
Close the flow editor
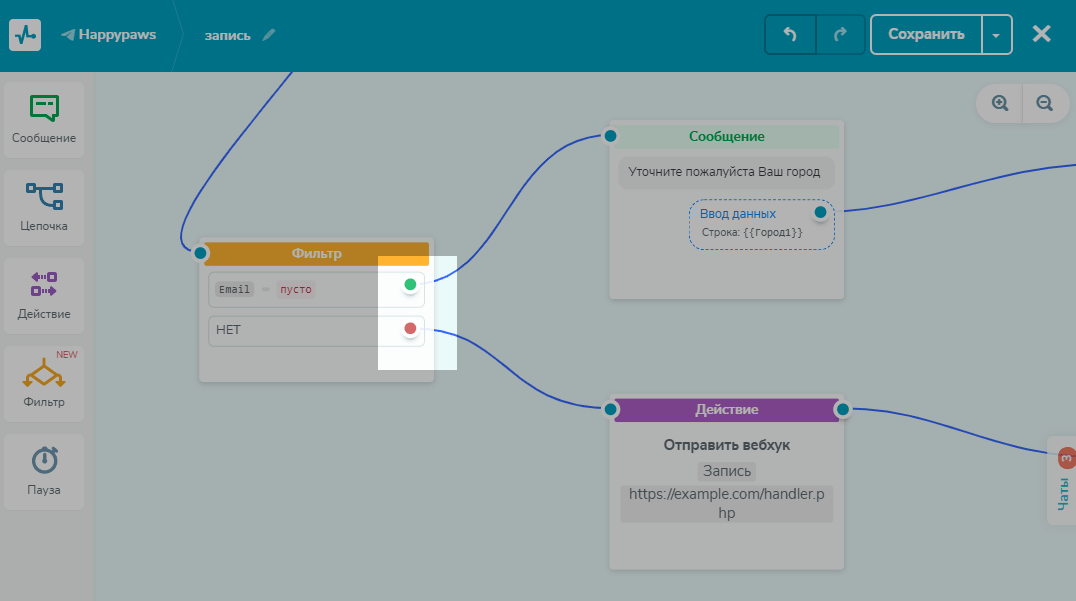(x=1041, y=34)
